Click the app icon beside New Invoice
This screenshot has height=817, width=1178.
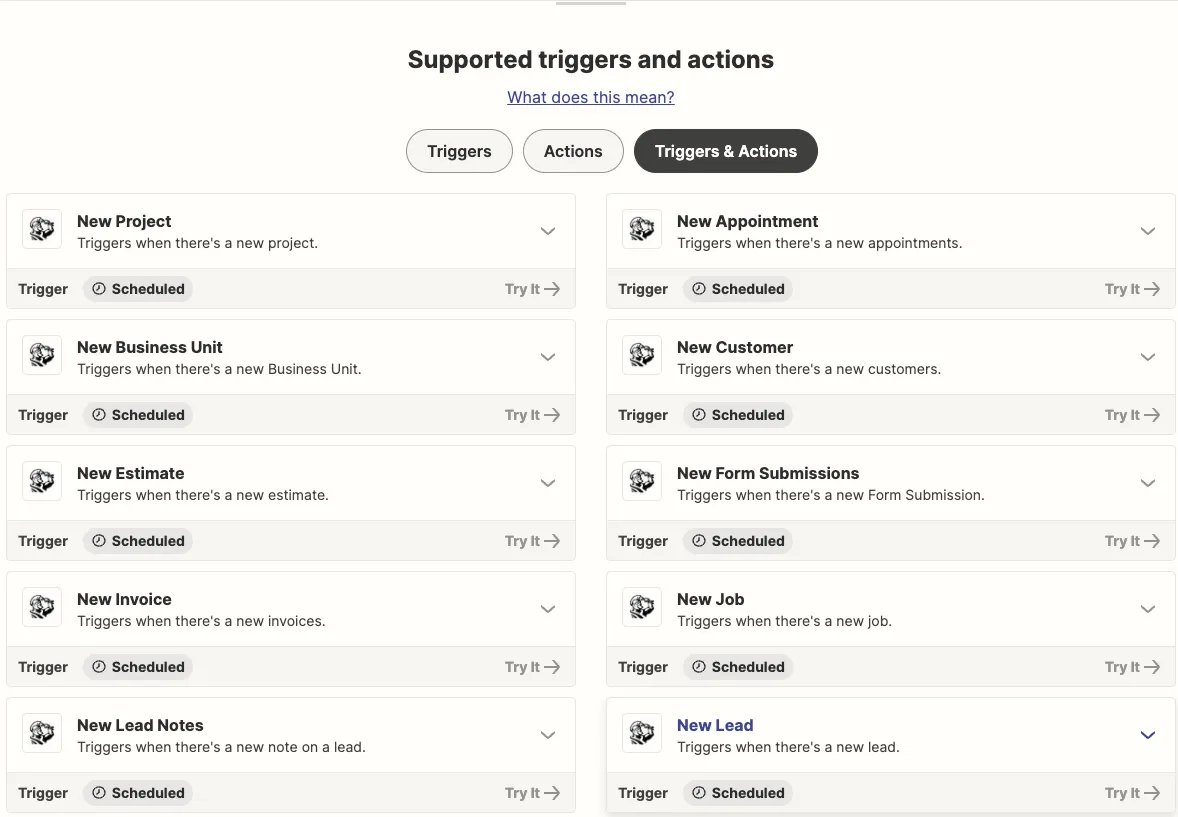(42, 608)
